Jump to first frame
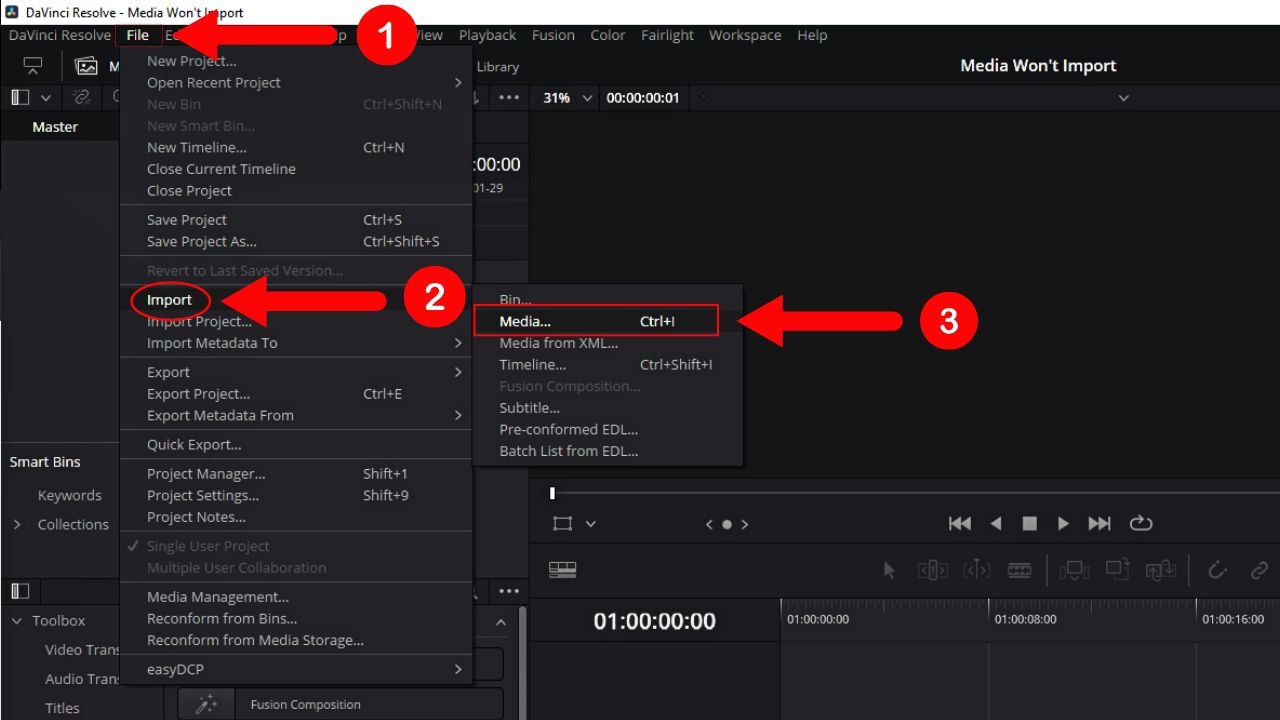This screenshot has height=720, width=1280. 960,523
